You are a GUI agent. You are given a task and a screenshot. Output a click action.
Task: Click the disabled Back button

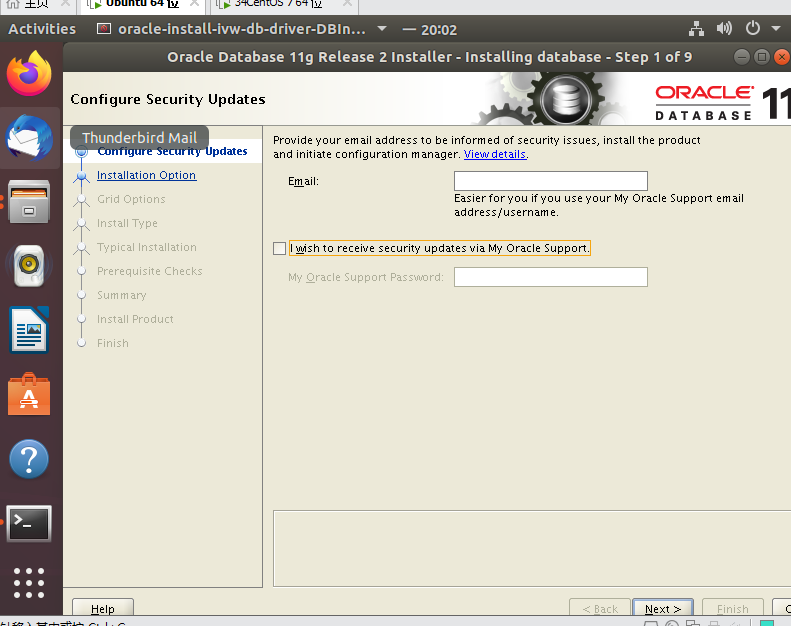pos(600,608)
